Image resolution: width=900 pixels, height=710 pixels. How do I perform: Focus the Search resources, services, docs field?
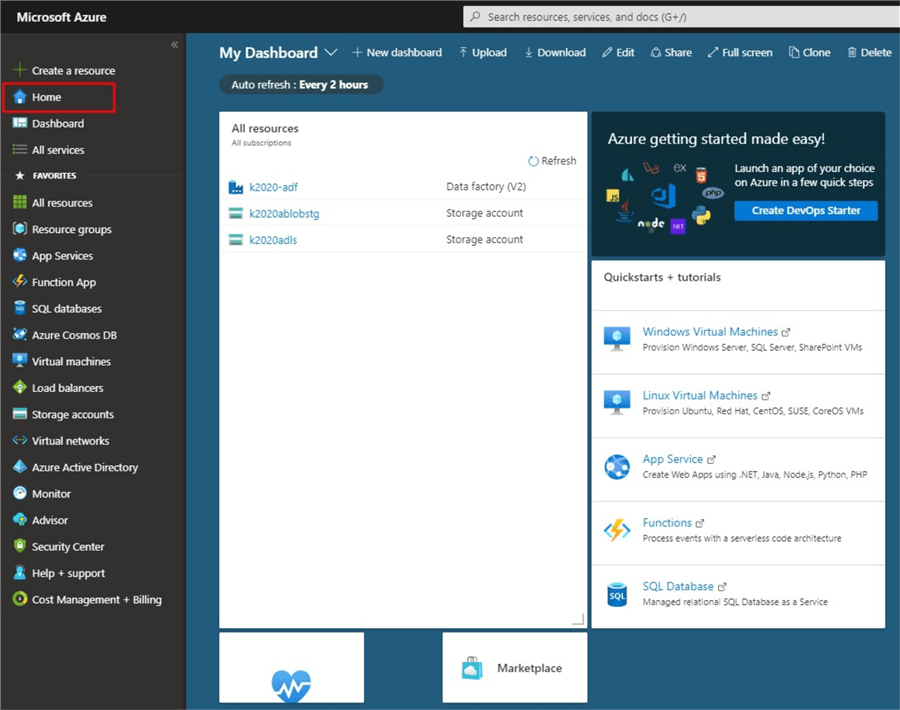(x=681, y=17)
